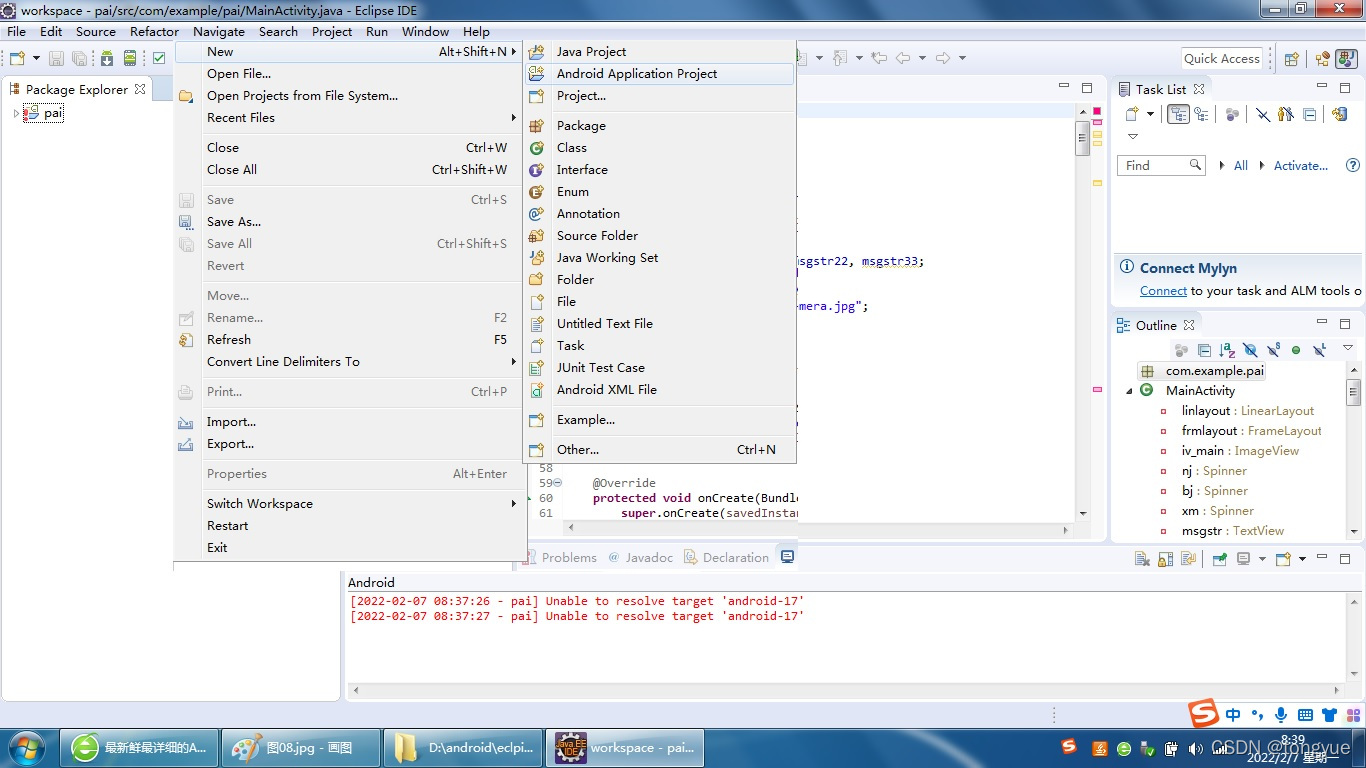The image size is (1366, 768).
Task: Open the Android Virtual Device Manager icon
Action: coord(129,59)
